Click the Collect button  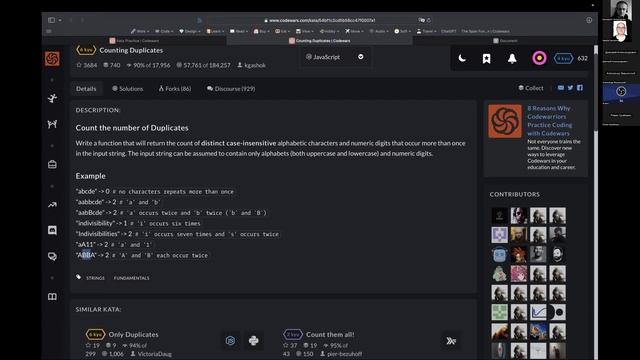pos(531,88)
